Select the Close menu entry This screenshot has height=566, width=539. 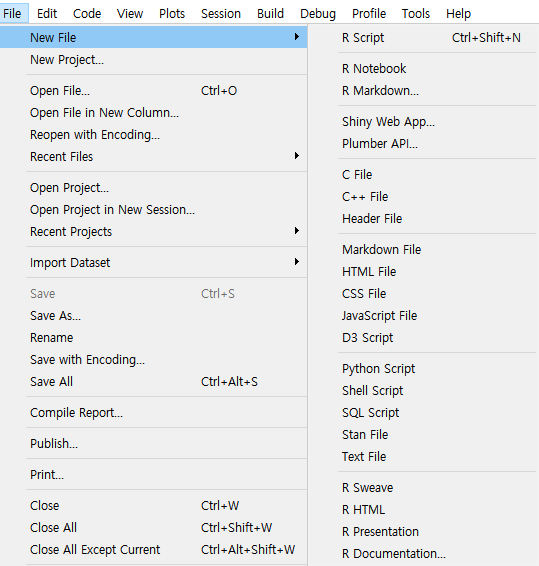point(153,506)
